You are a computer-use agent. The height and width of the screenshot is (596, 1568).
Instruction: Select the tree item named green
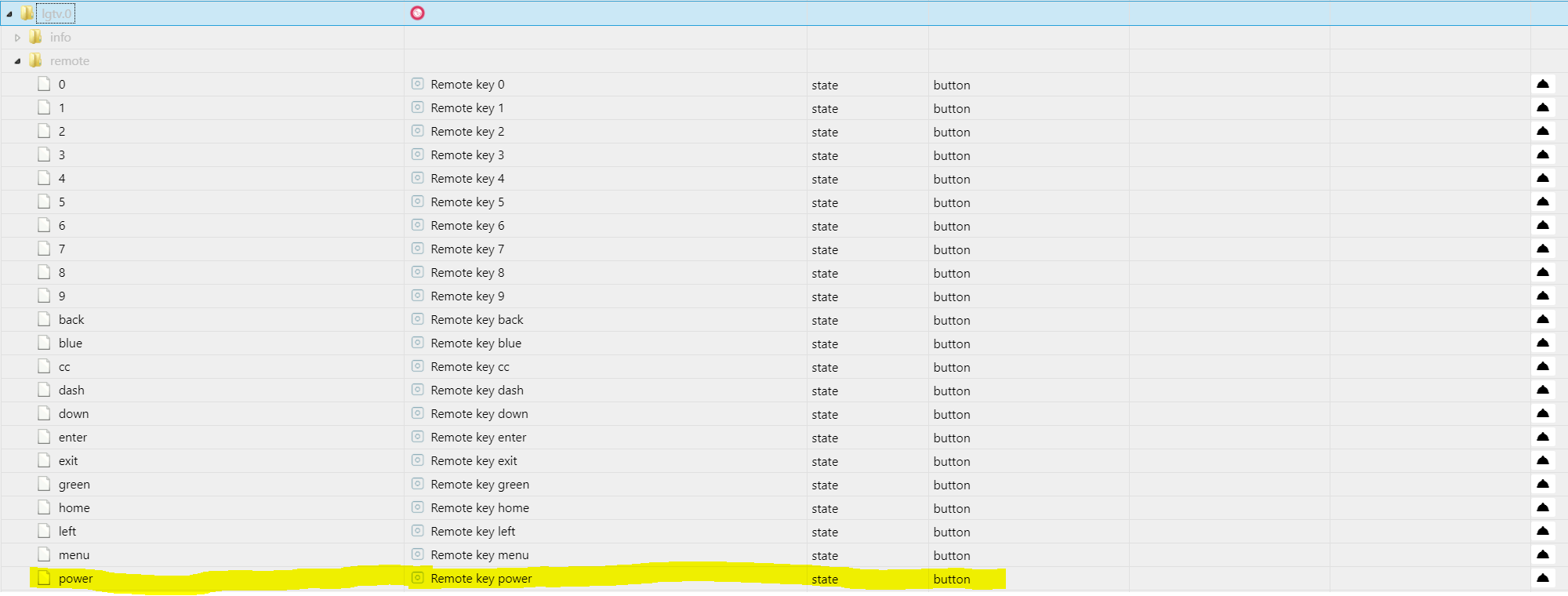click(x=74, y=485)
